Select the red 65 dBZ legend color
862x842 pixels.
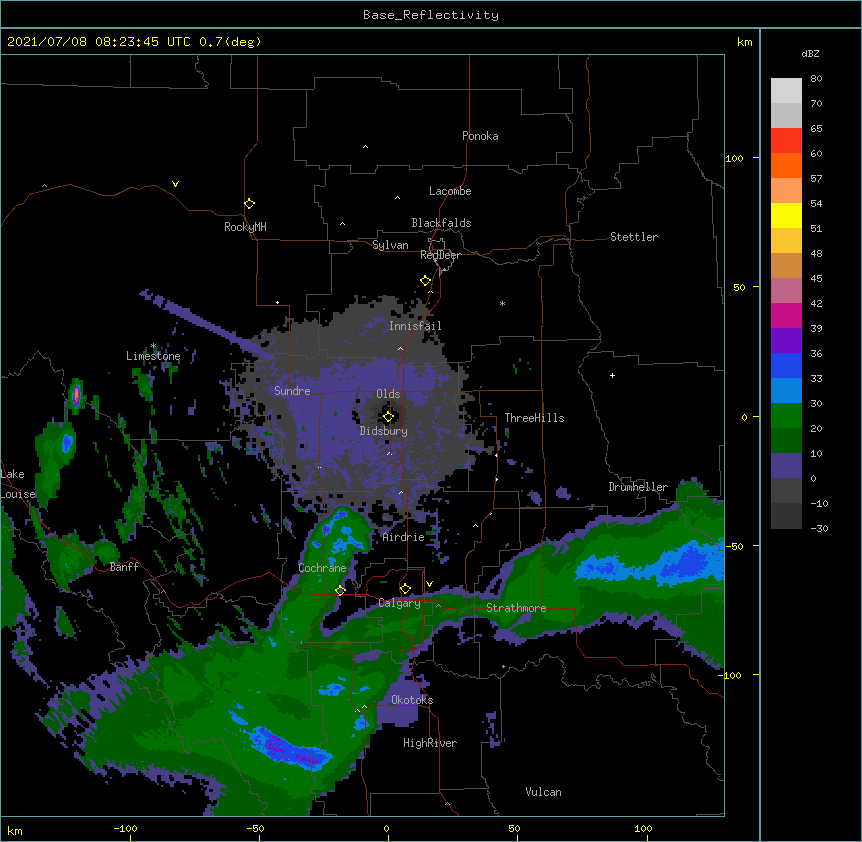pos(786,141)
